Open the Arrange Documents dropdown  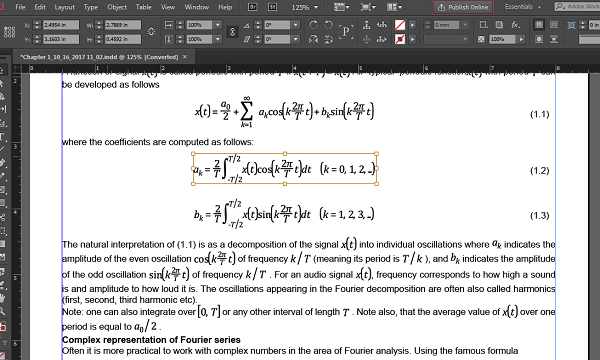click(394, 7)
